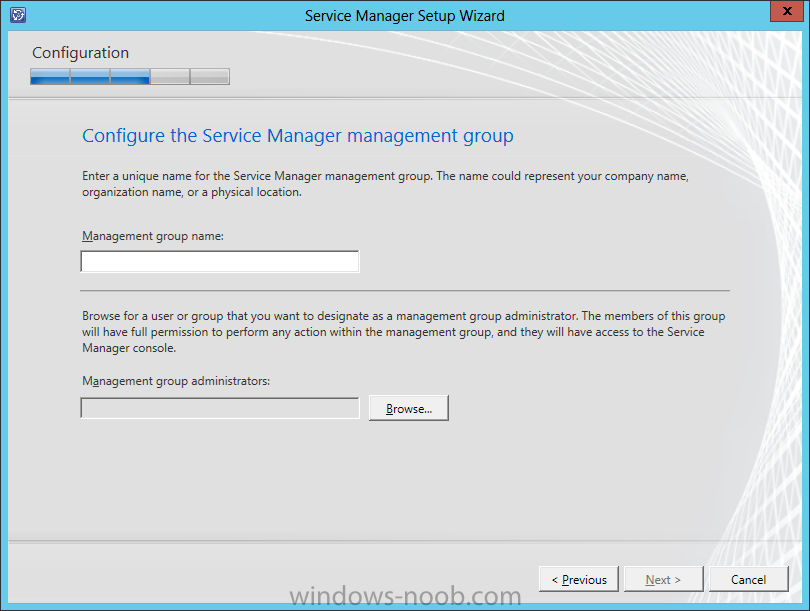Click the 'Management group name:' label

coord(153,236)
